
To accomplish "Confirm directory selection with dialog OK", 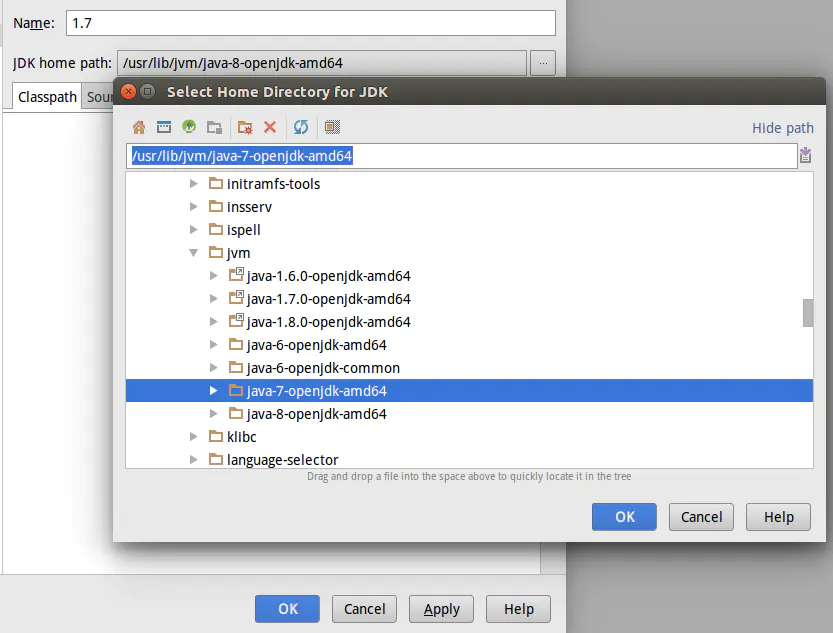I will coord(624,517).
